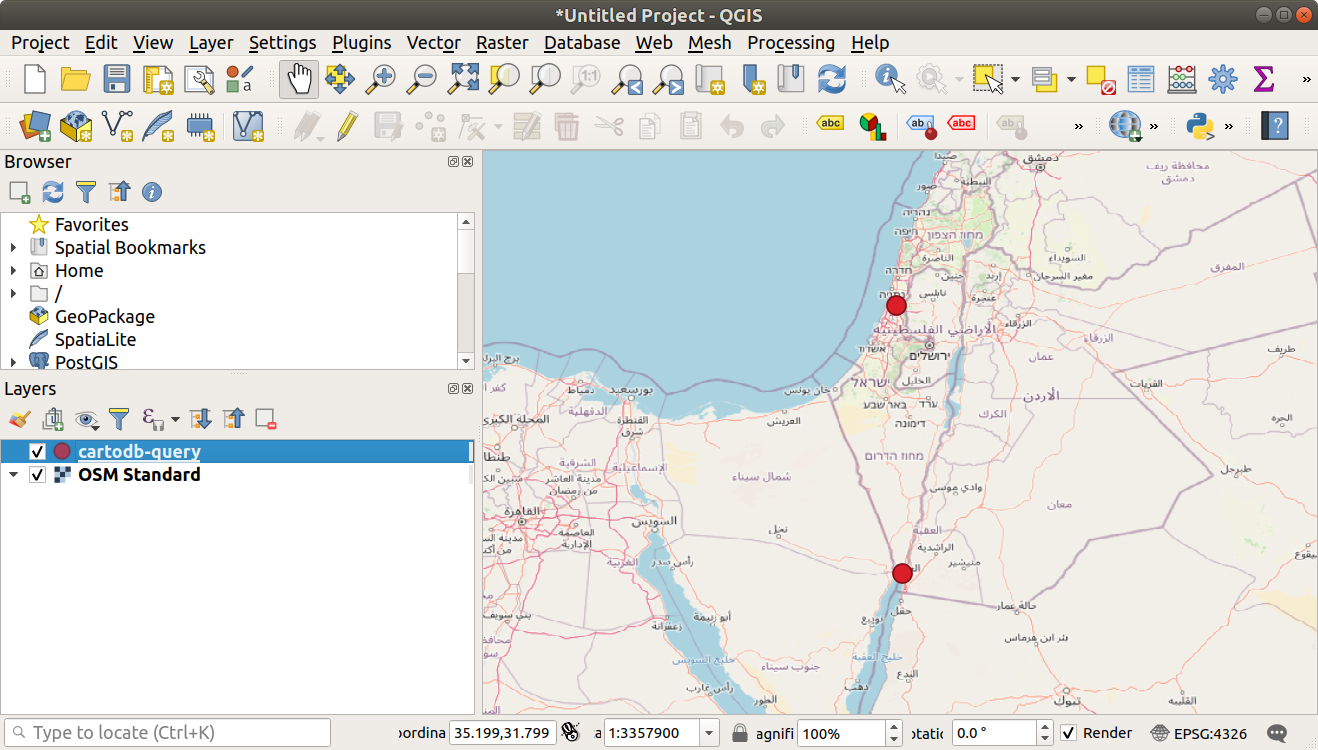This screenshot has width=1318, height=750.
Task: Open the Processing menu
Action: tap(791, 42)
